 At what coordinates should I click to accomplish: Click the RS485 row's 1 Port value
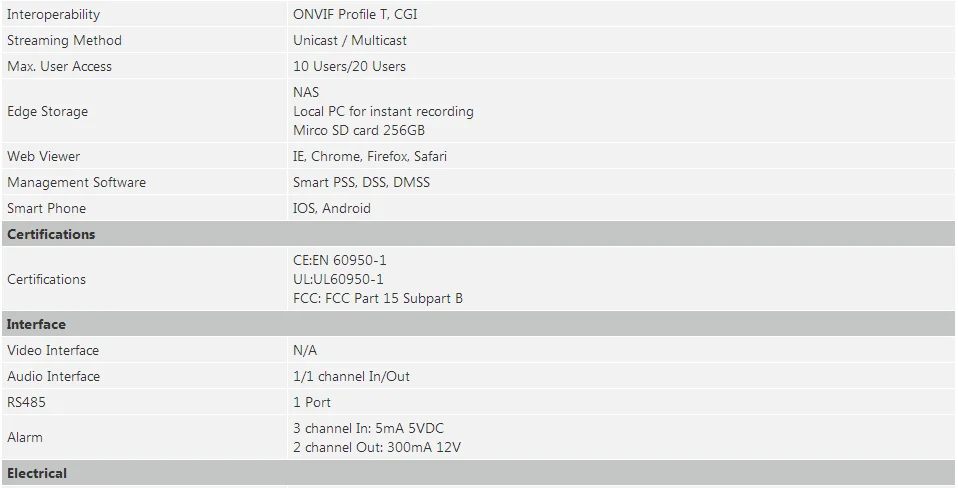(x=312, y=402)
